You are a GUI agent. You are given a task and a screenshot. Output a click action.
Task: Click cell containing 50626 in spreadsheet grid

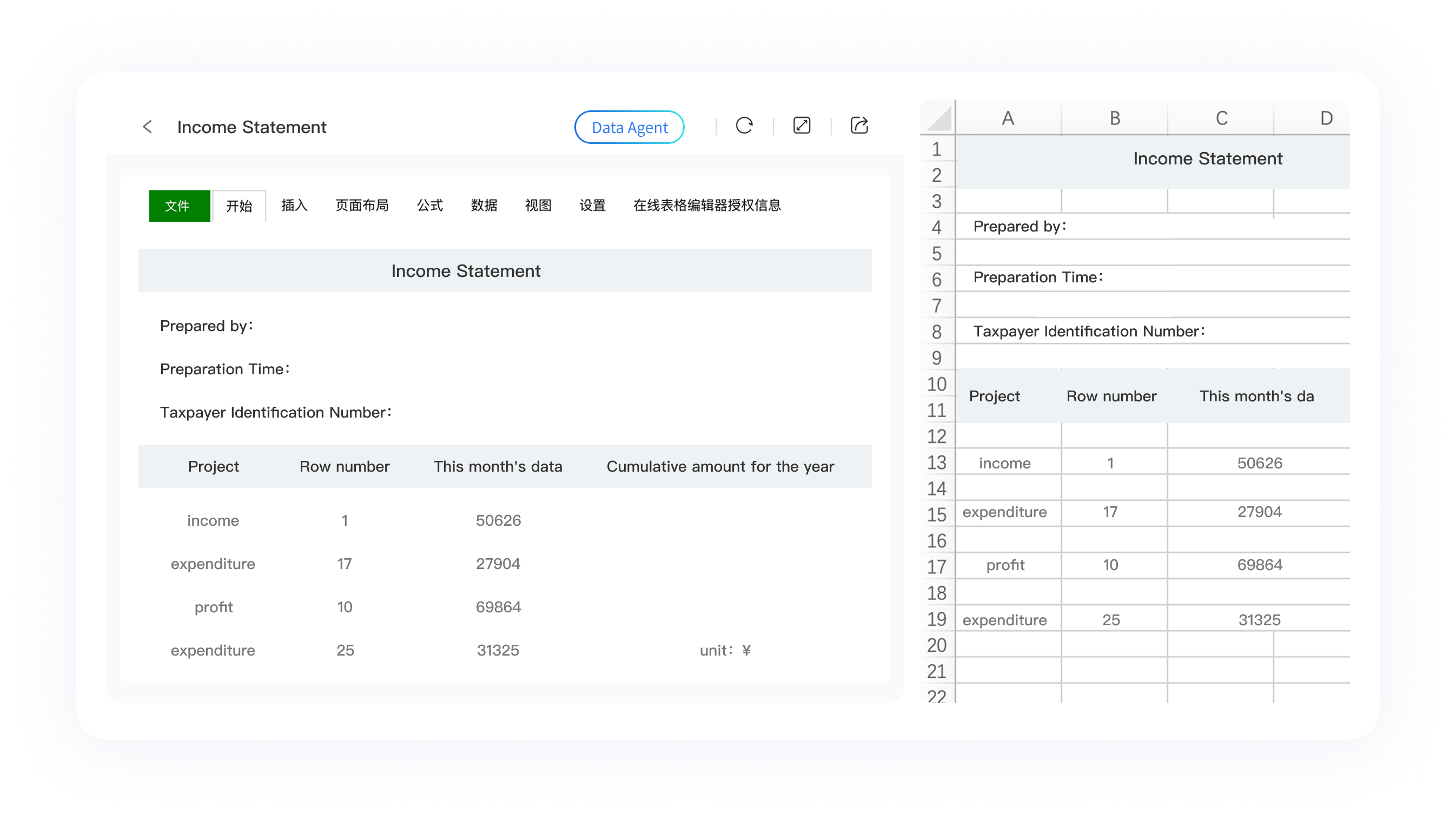pos(1259,464)
